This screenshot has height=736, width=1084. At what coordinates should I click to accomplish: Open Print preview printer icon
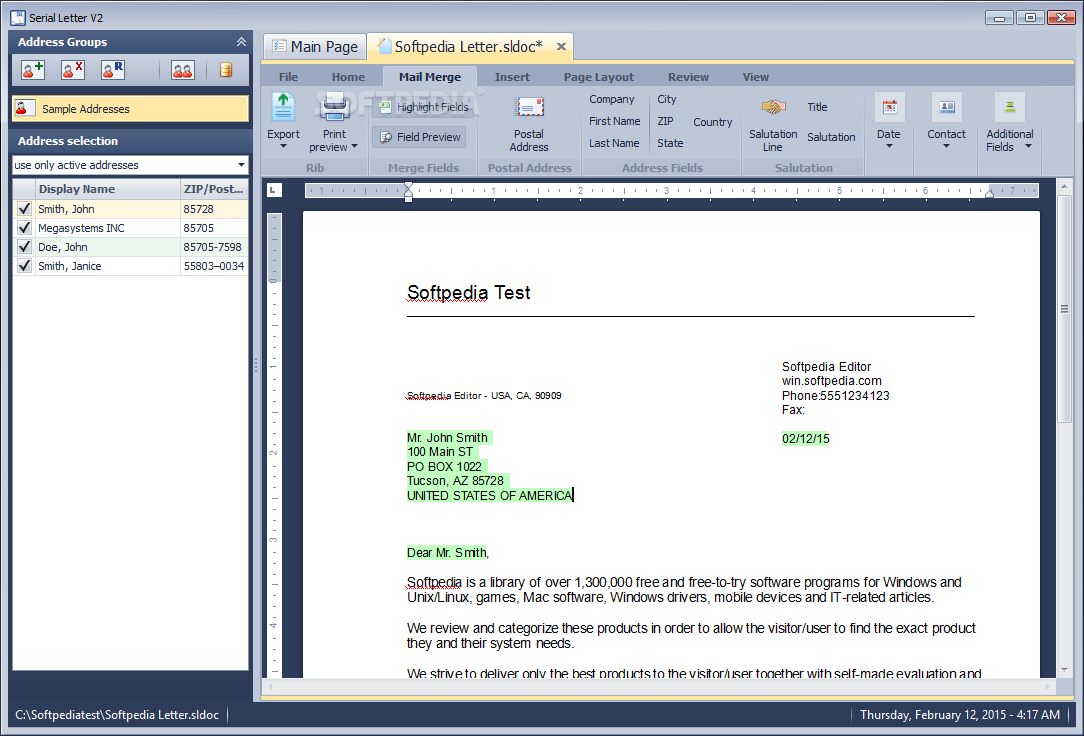click(x=335, y=107)
